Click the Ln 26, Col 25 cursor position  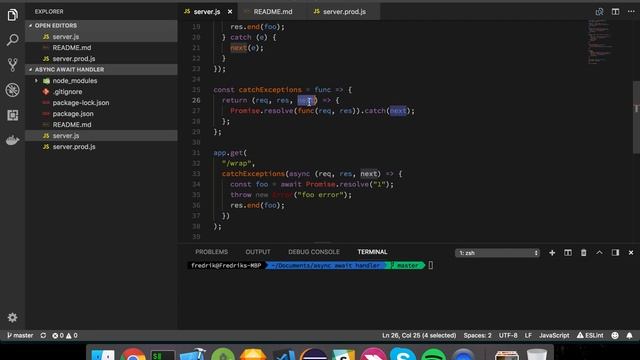click(x=419, y=336)
